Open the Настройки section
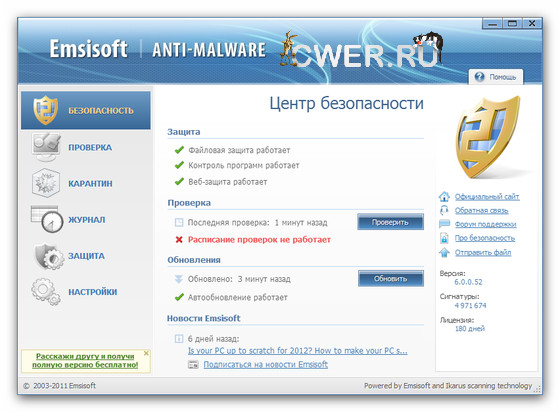The height and width of the screenshot is (412, 560). [x=92, y=292]
